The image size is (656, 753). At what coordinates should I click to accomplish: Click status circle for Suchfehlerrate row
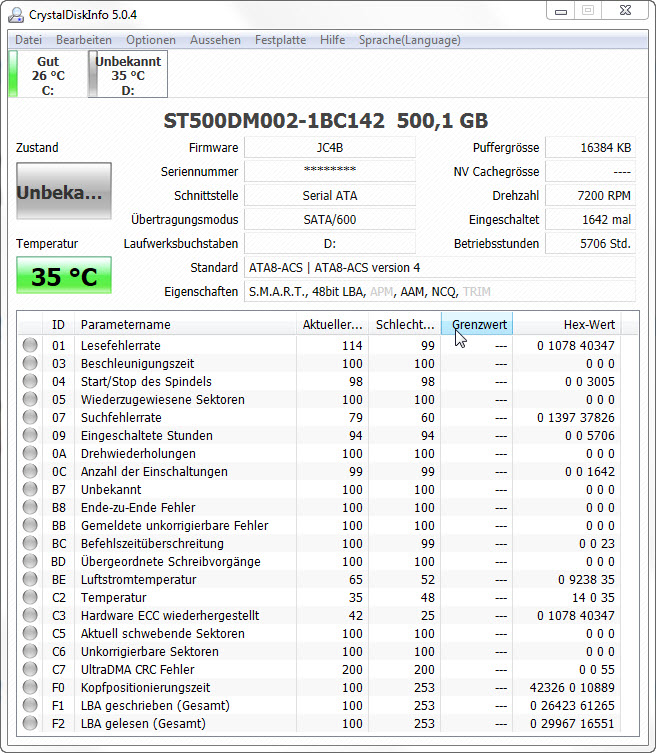30,417
